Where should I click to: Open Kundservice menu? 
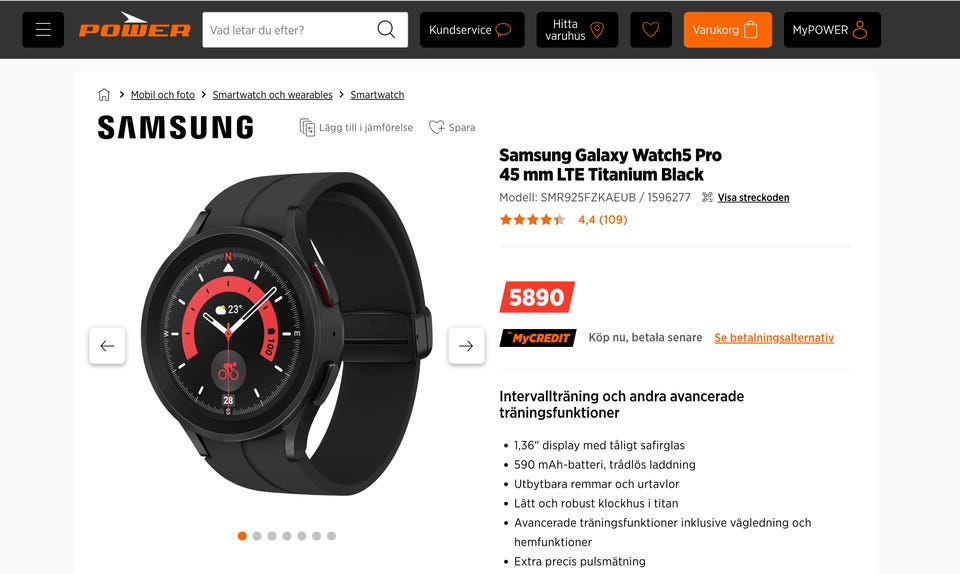472,29
